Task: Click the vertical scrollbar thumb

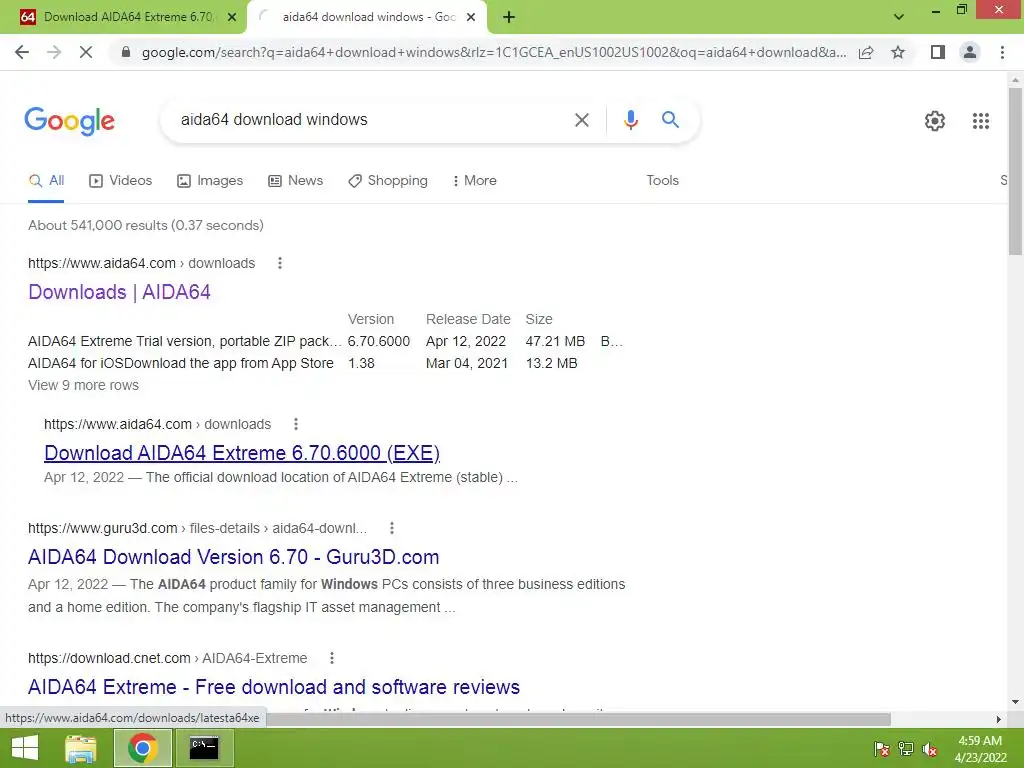Action: (x=1015, y=171)
